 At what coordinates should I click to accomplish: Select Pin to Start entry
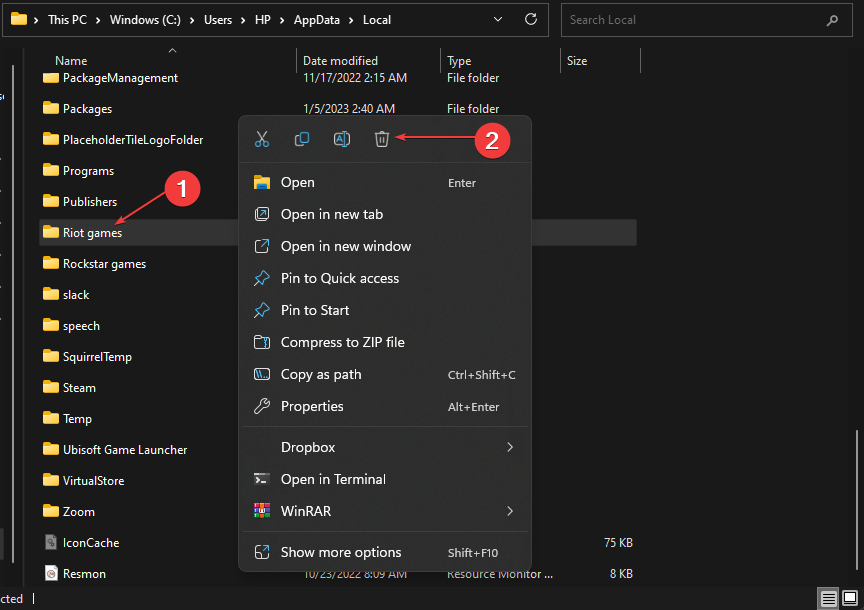tap(385, 310)
